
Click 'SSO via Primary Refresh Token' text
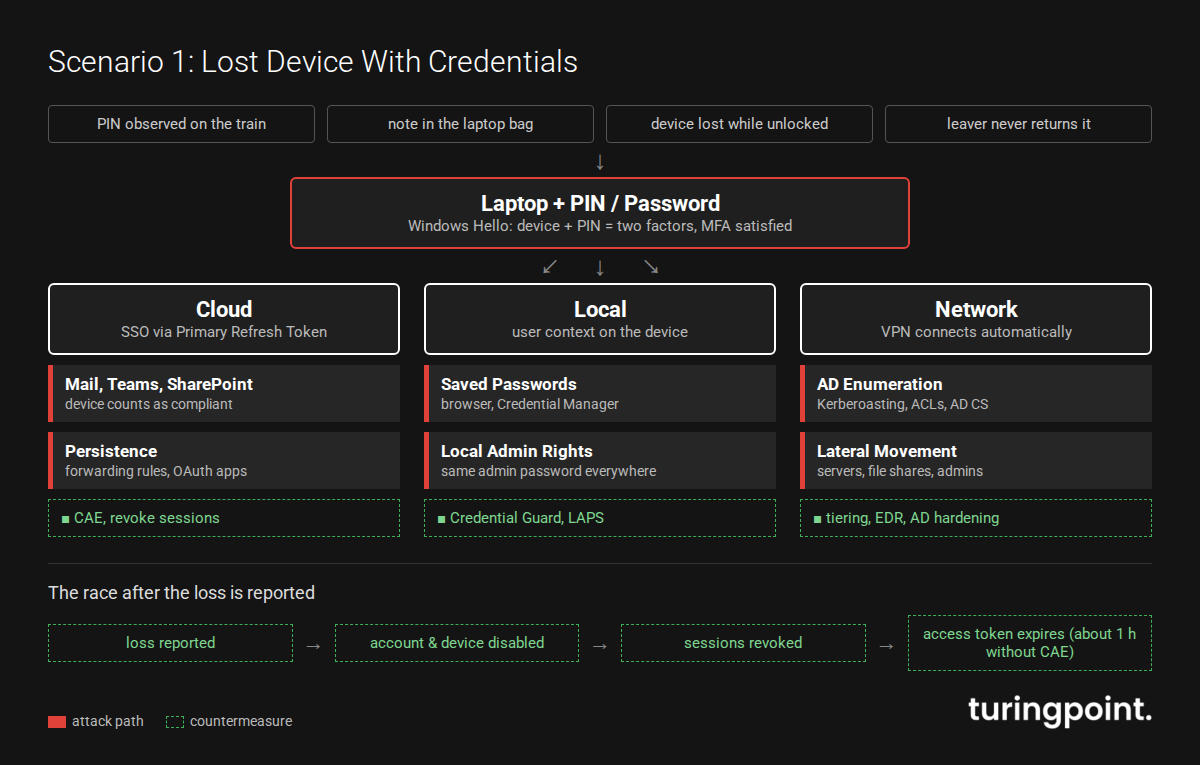224,332
